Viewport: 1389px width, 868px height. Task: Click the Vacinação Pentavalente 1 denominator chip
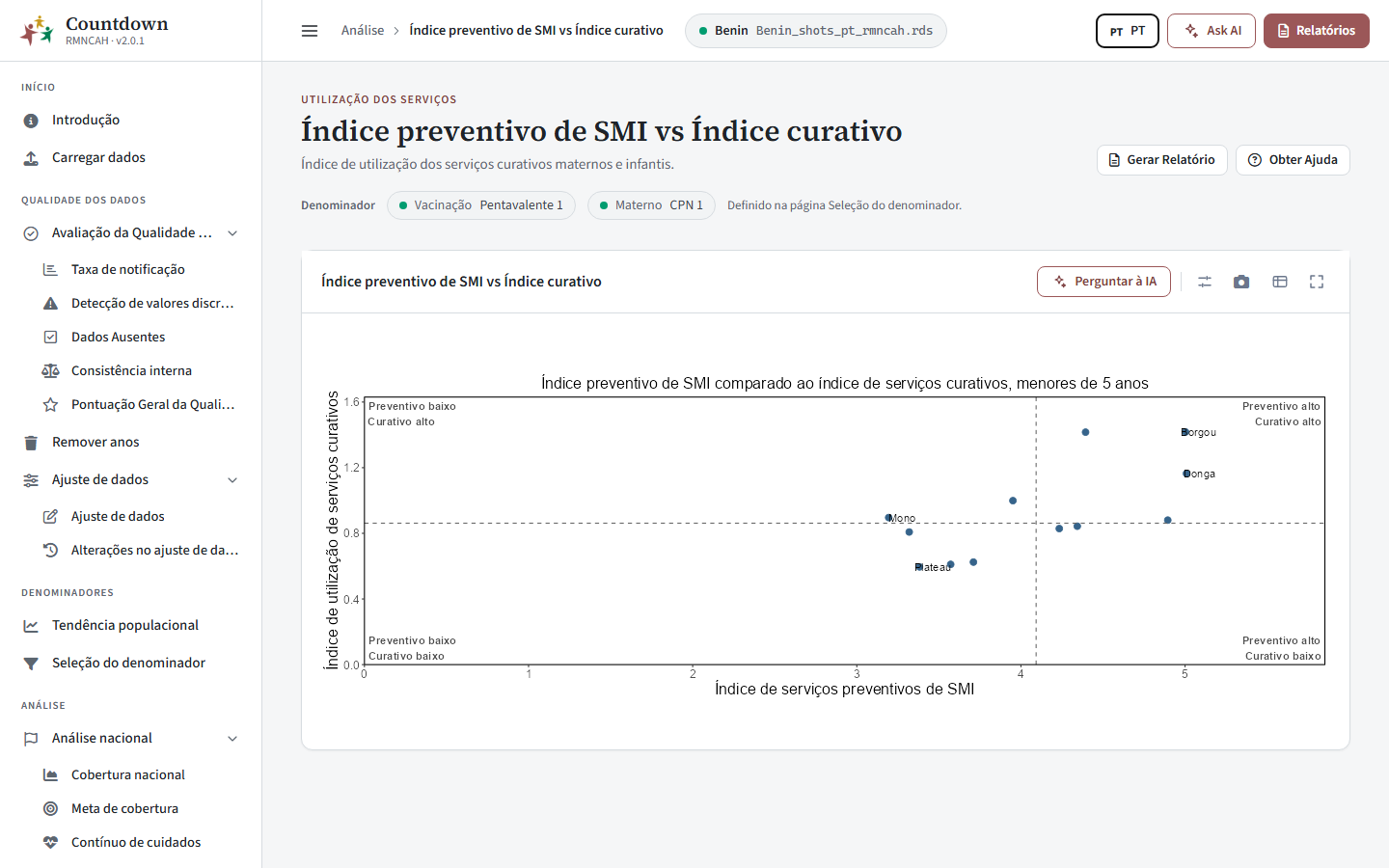pyautogui.click(x=481, y=205)
